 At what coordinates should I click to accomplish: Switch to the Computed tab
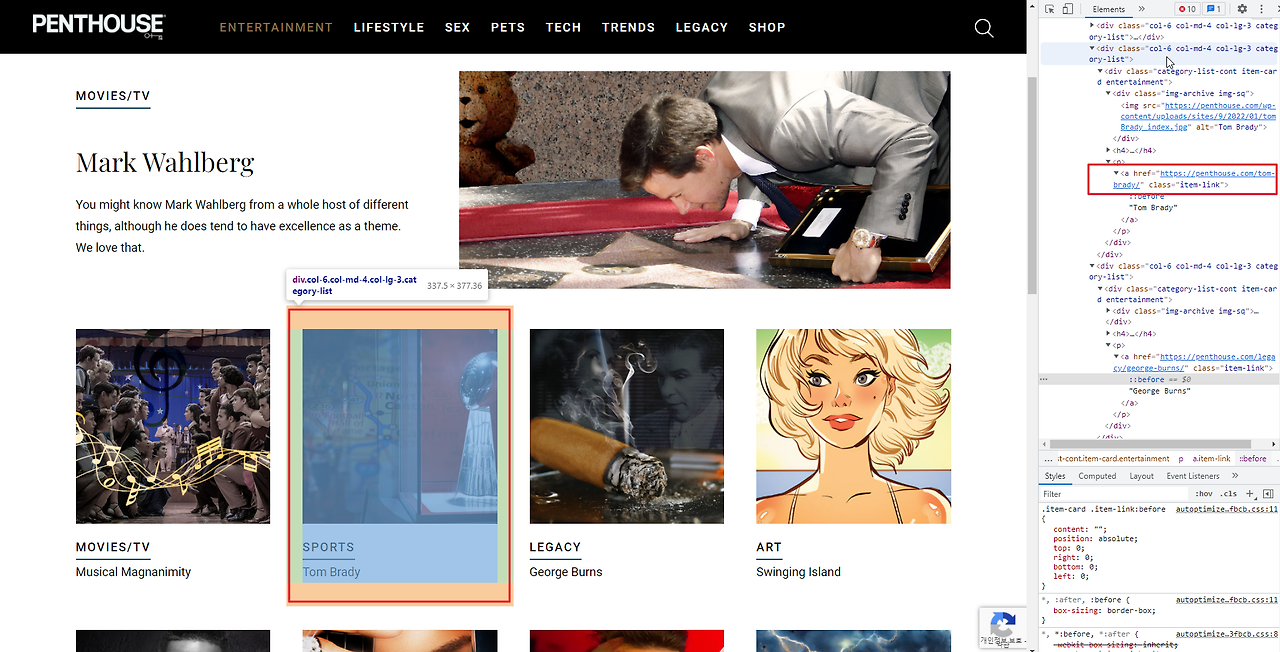(1097, 476)
